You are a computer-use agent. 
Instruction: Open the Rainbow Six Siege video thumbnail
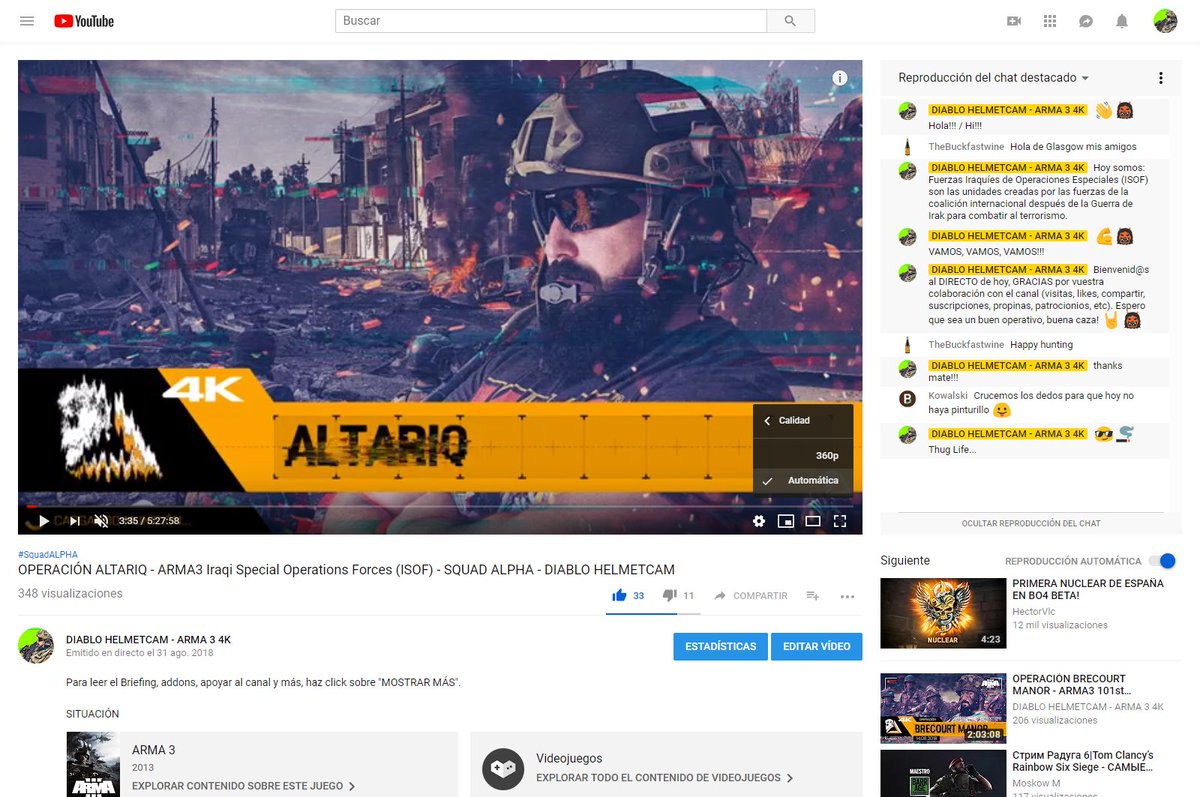943,774
